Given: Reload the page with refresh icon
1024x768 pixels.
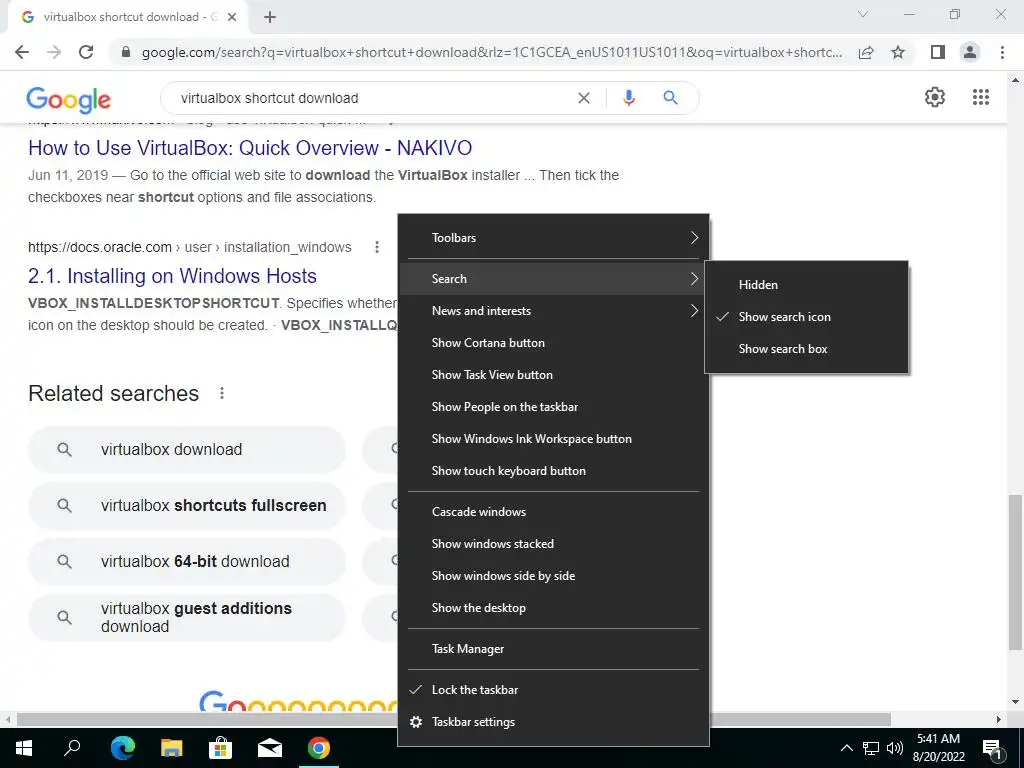Looking at the screenshot, I should pyautogui.click(x=86, y=52).
